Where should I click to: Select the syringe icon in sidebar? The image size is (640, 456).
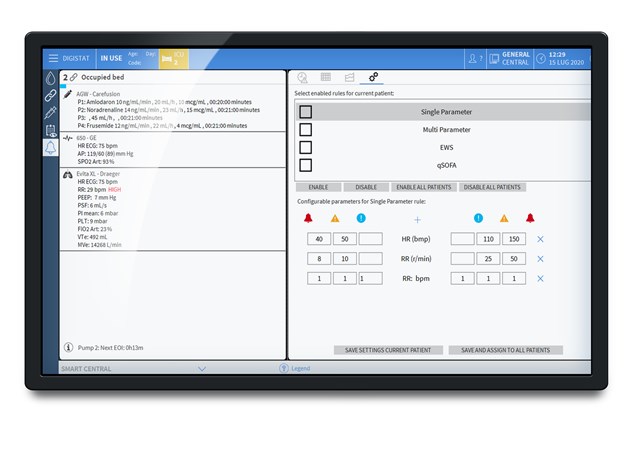(50, 112)
